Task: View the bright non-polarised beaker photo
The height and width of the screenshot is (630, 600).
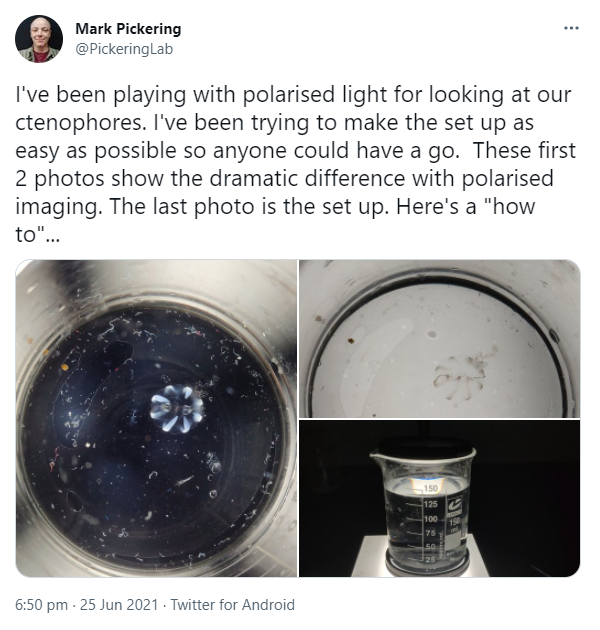Action: (440, 338)
